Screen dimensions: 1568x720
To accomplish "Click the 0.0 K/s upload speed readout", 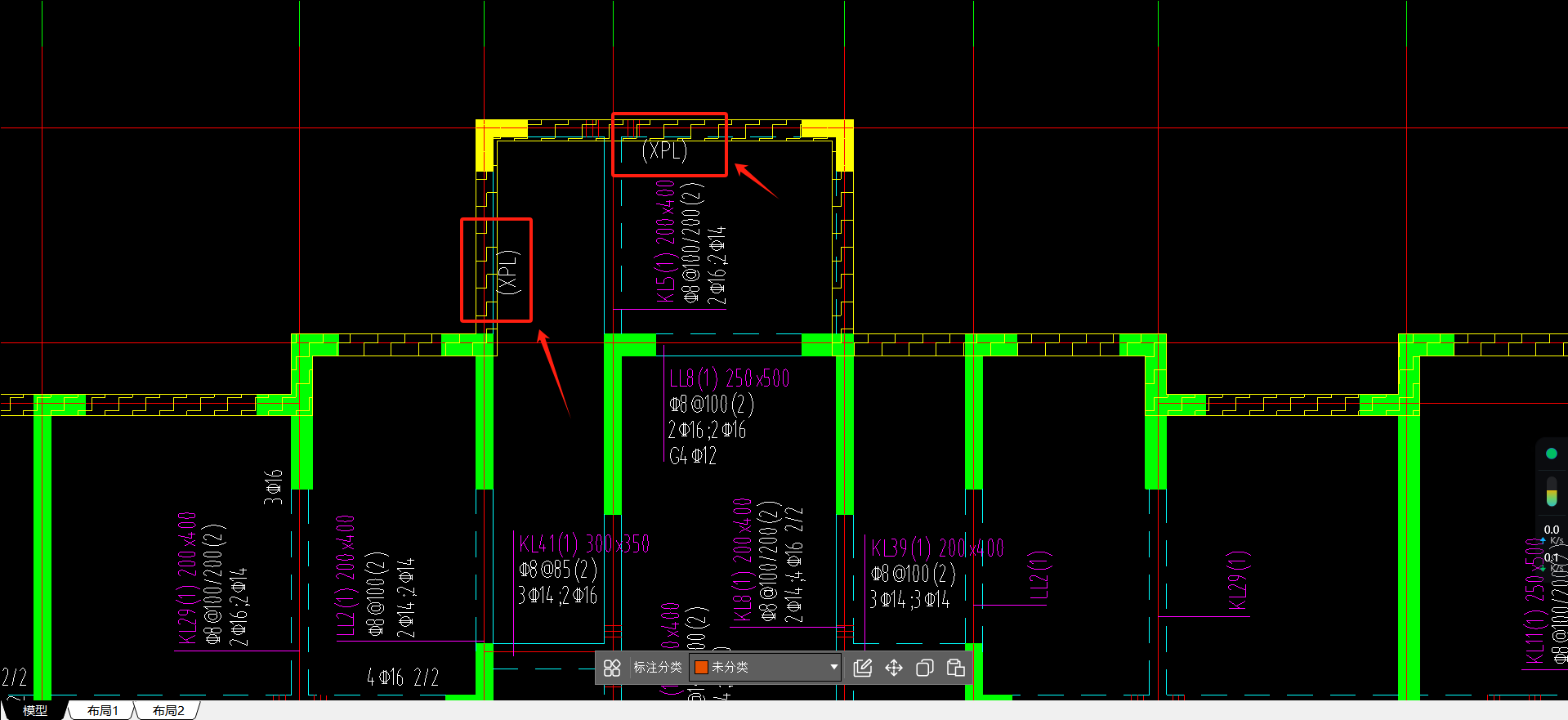I will (1552, 534).
